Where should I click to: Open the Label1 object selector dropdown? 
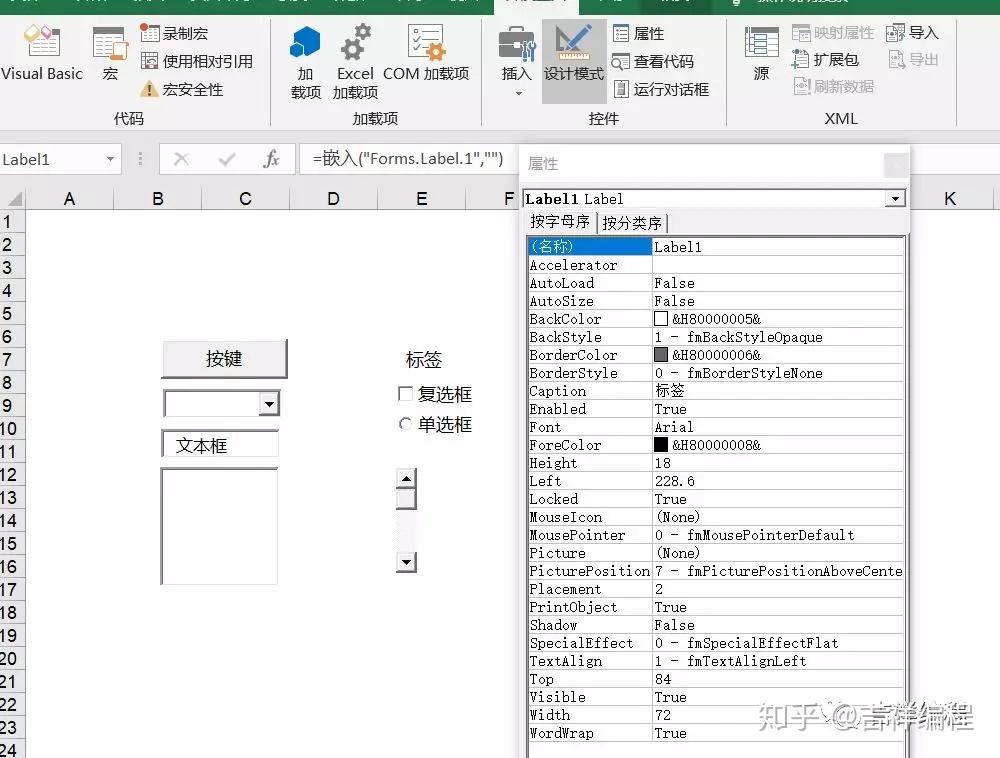(x=895, y=199)
